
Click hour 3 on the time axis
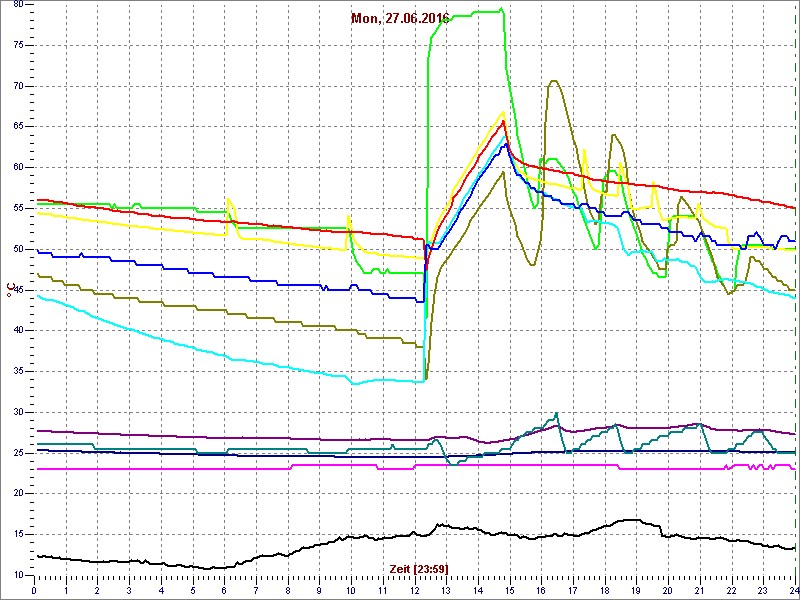[130, 590]
